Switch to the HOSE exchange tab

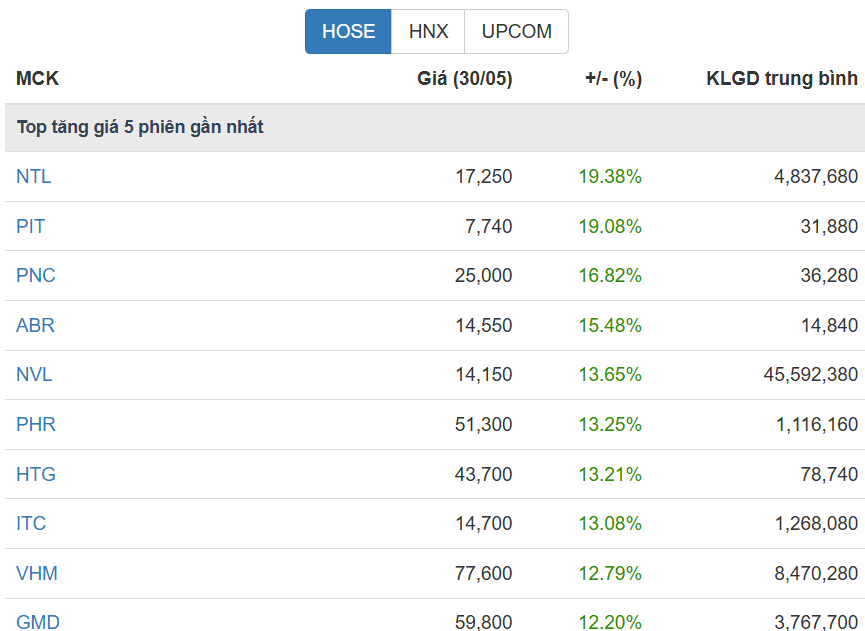coord(348,31)
